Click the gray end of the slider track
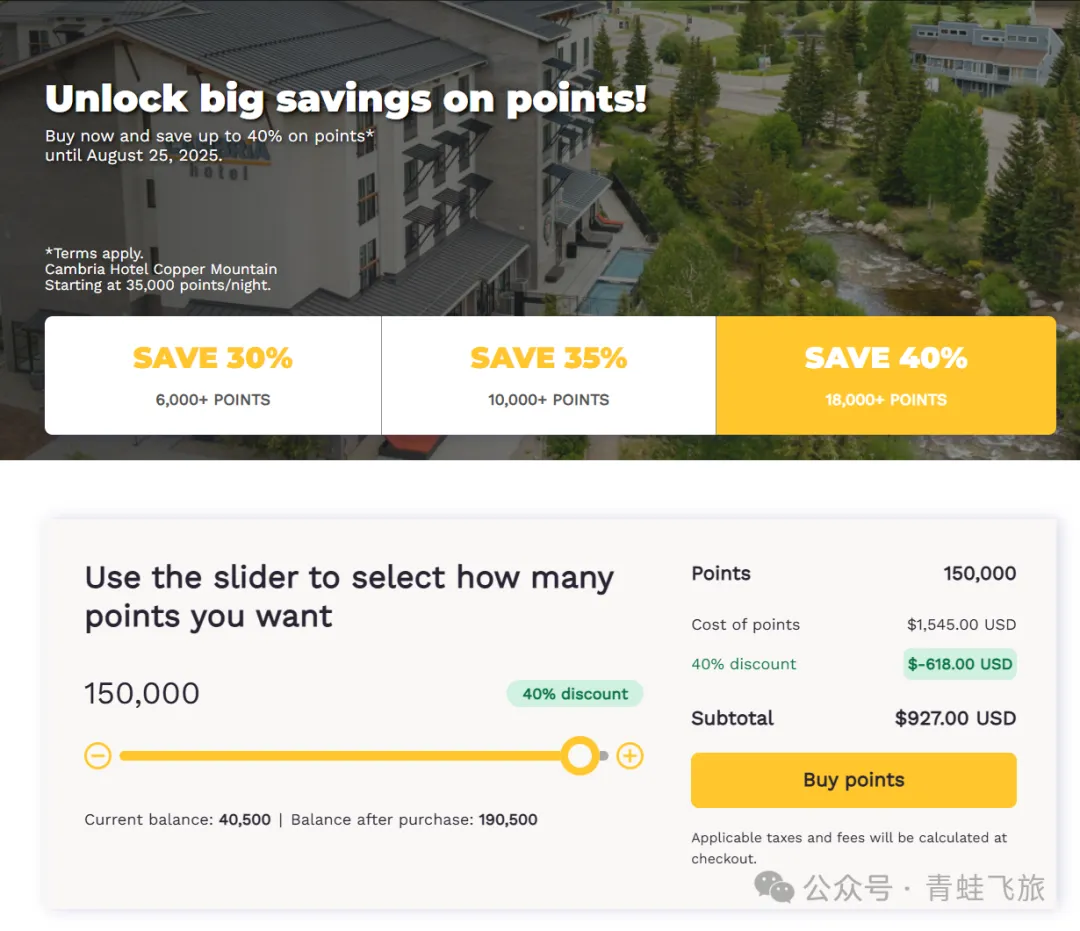The height and width of the screenshot is (931, 1080). click(x=604, y=756)
